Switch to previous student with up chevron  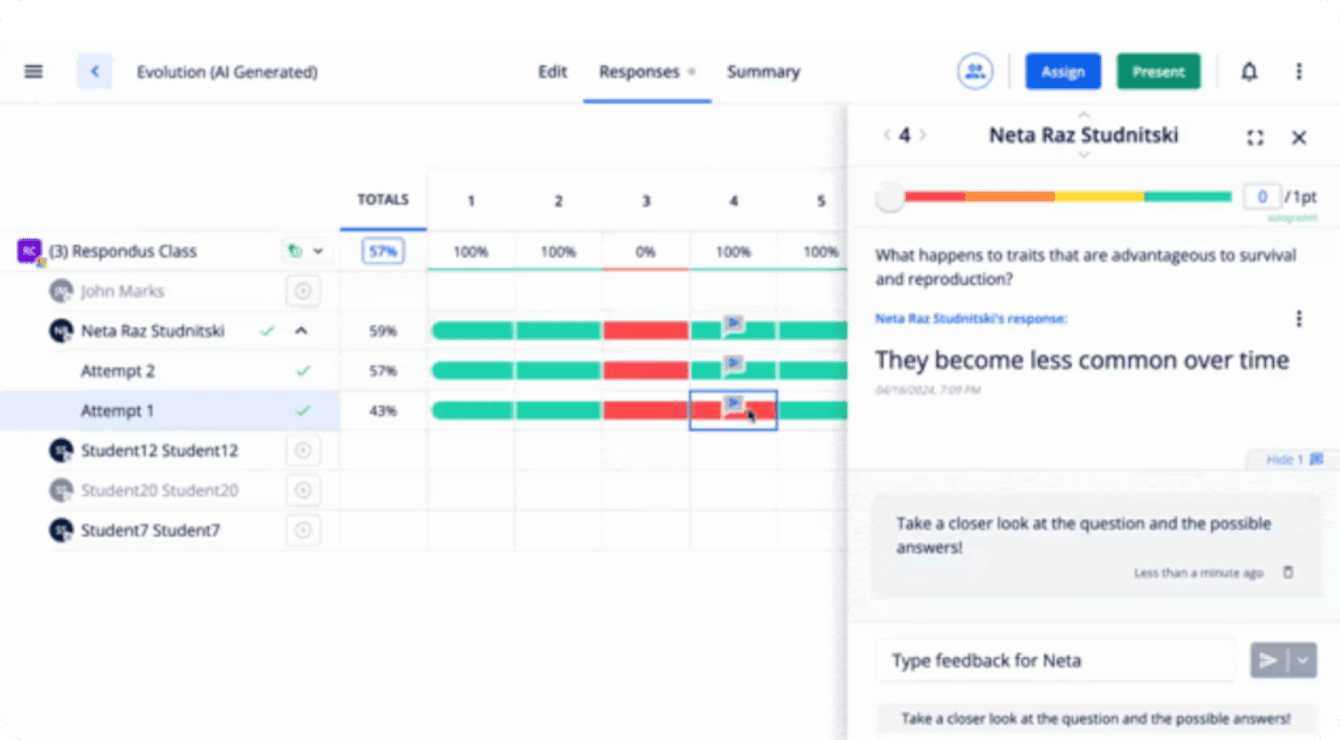pos(1084,115)
